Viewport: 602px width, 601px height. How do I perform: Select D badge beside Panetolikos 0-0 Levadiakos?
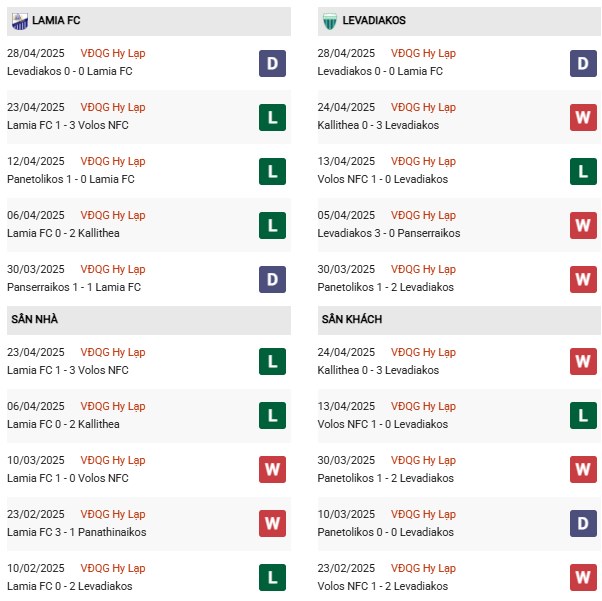[x=584, y=524]
